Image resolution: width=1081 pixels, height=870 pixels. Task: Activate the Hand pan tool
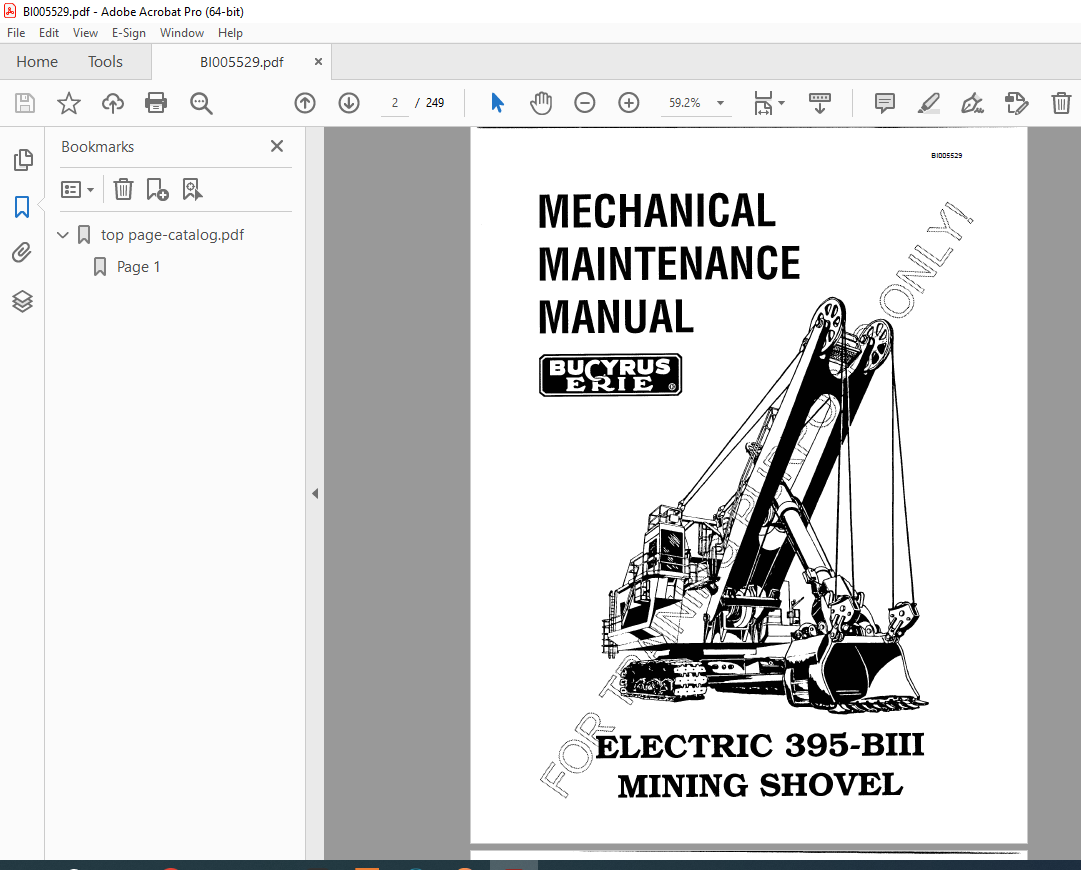(541, 103)
